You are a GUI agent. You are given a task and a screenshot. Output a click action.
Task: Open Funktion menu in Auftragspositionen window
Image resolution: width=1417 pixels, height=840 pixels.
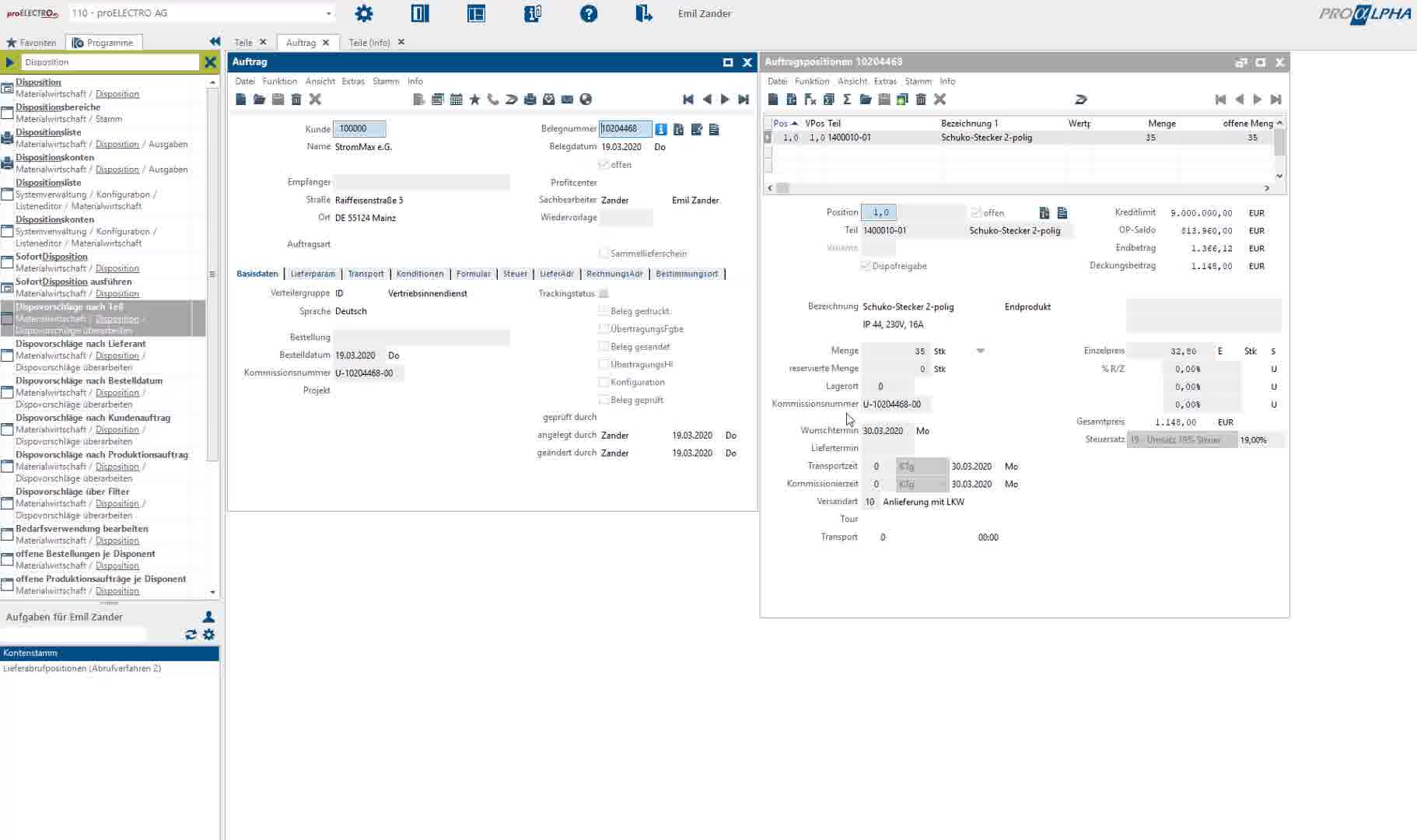pyautogui.click(x=812, y=81)
